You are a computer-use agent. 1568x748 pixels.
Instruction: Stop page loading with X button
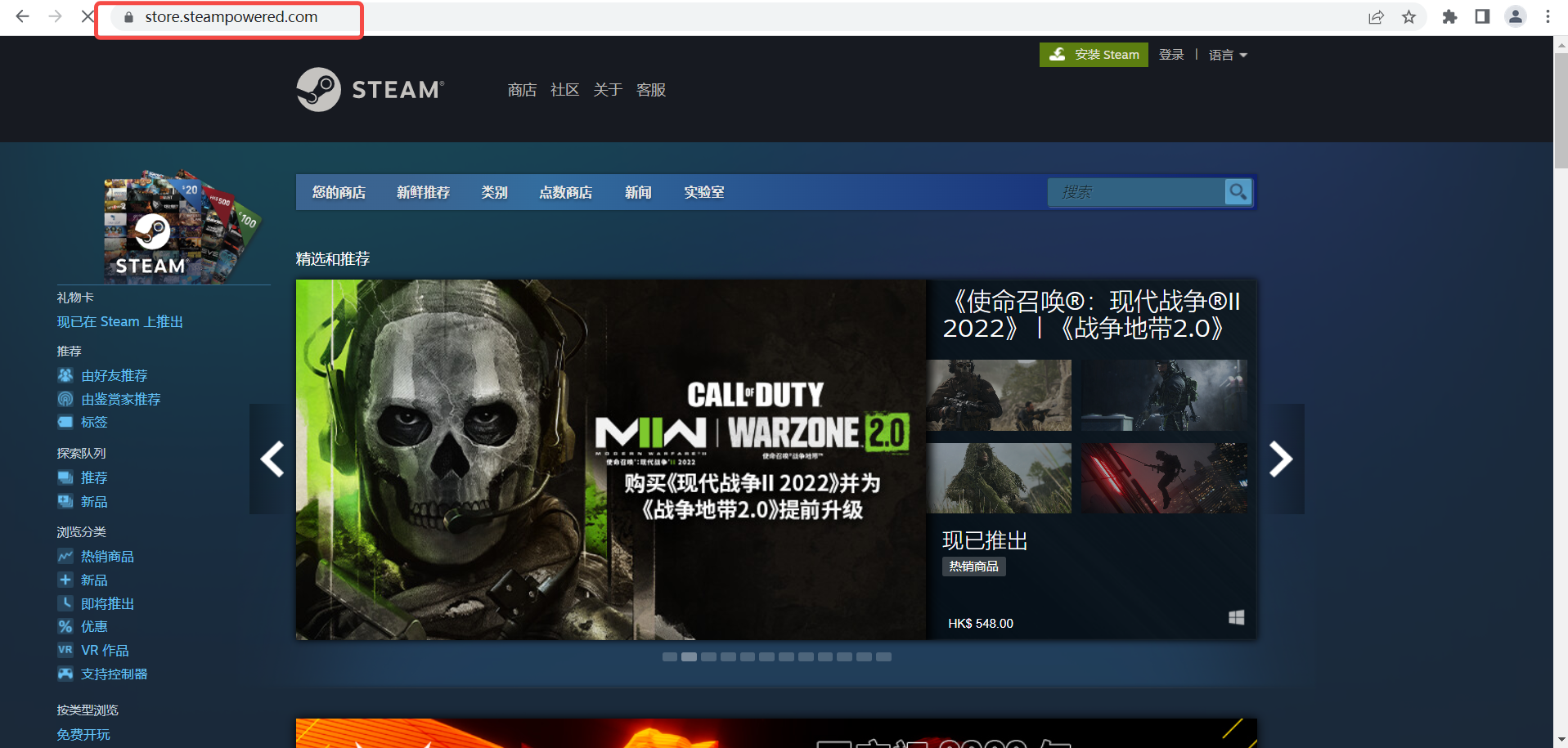(88, 16)
